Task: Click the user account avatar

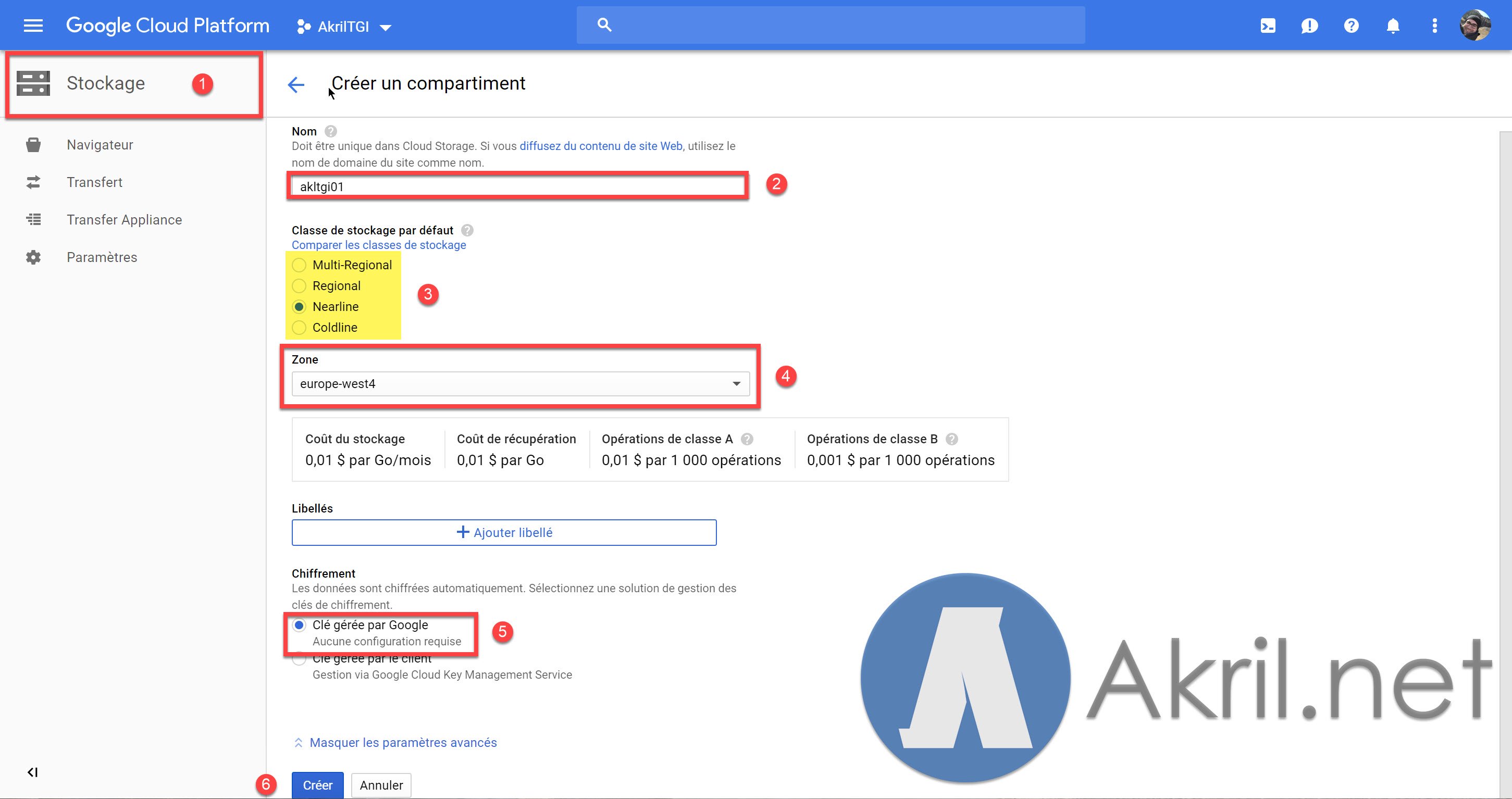Action: (x=1475, y=26)
